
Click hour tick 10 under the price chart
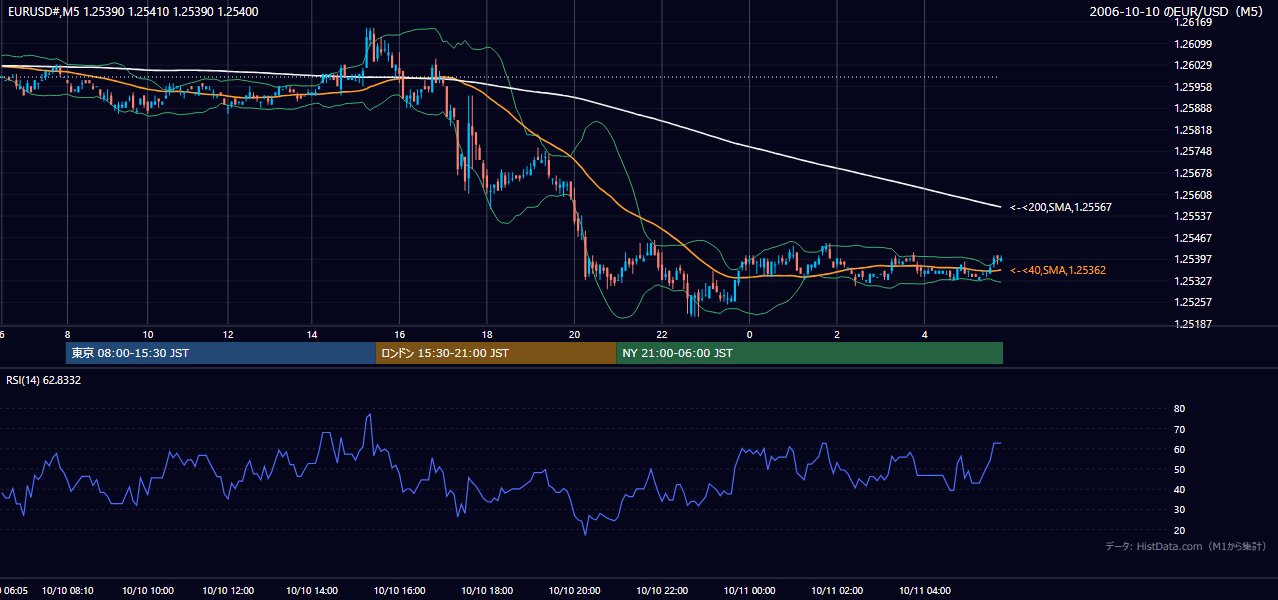click(148, 334)
